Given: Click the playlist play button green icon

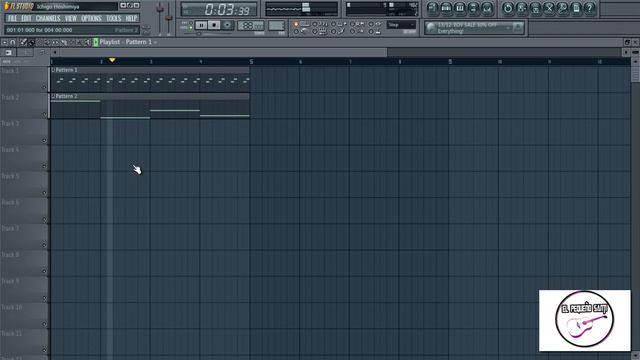Looking at the screenshot, I should (96, 42).
